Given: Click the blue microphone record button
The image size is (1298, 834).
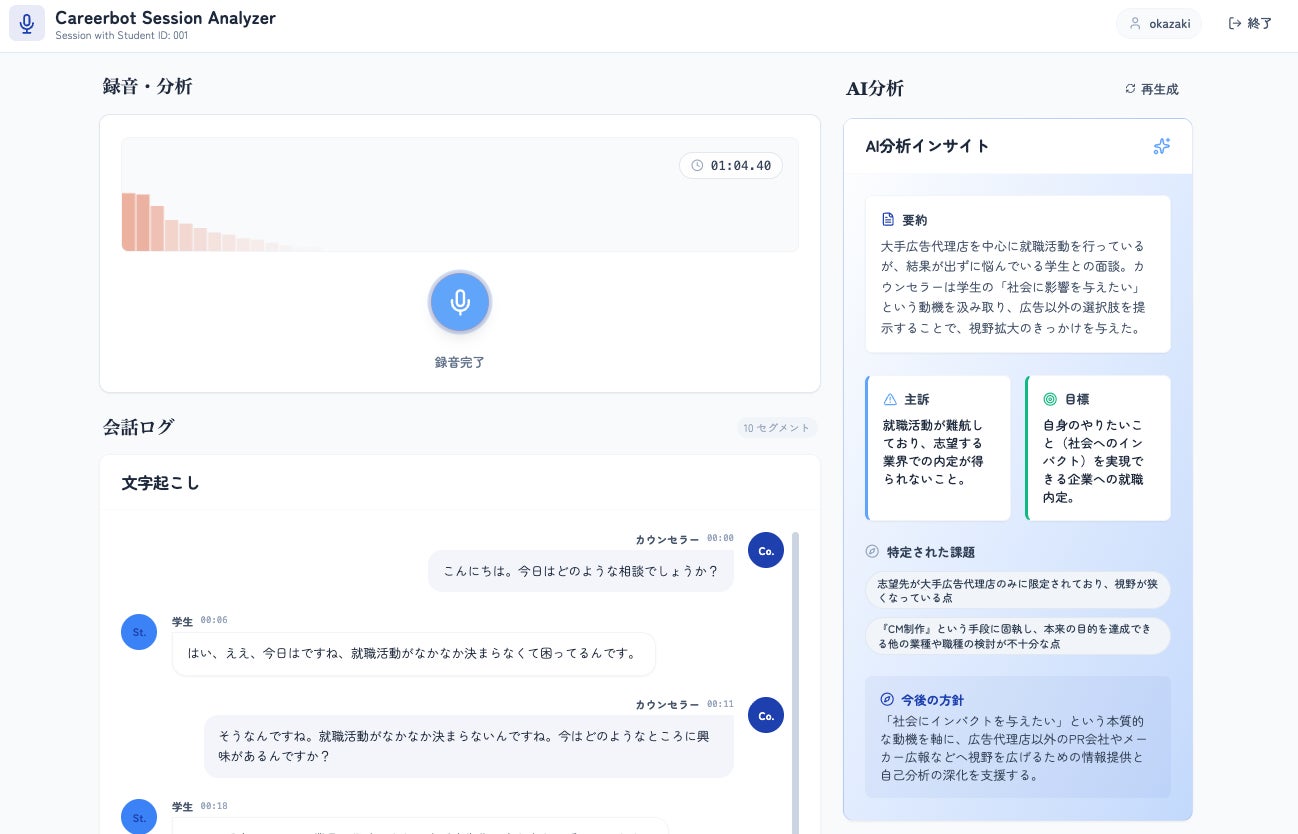Looking at the screenshot, I should coord(460,302).
